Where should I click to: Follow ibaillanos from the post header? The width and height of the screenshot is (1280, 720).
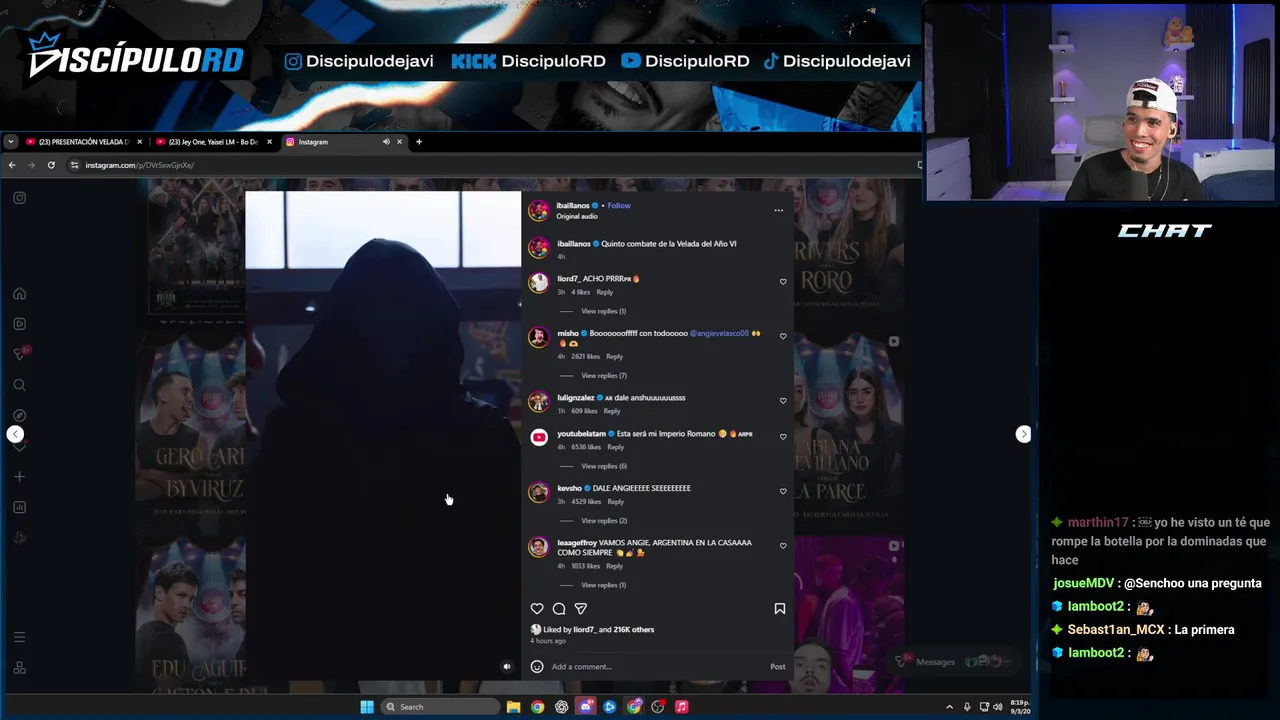click(x=619, y=205)
